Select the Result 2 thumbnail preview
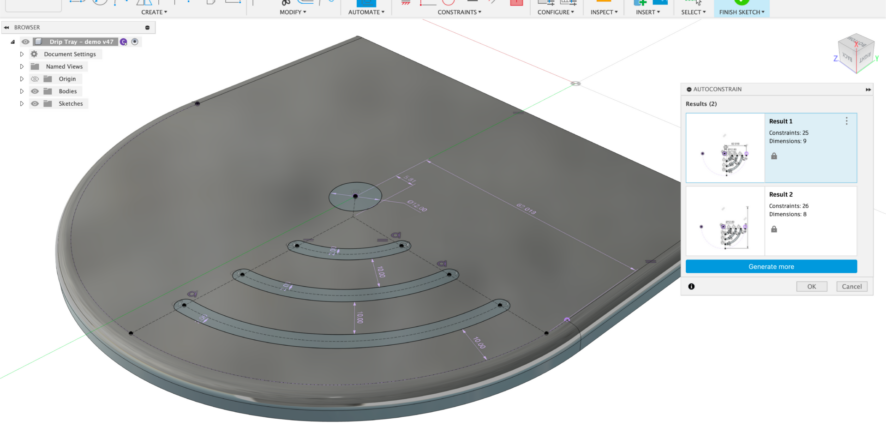Viewport: 886px width, 439px height. [725, 222]
